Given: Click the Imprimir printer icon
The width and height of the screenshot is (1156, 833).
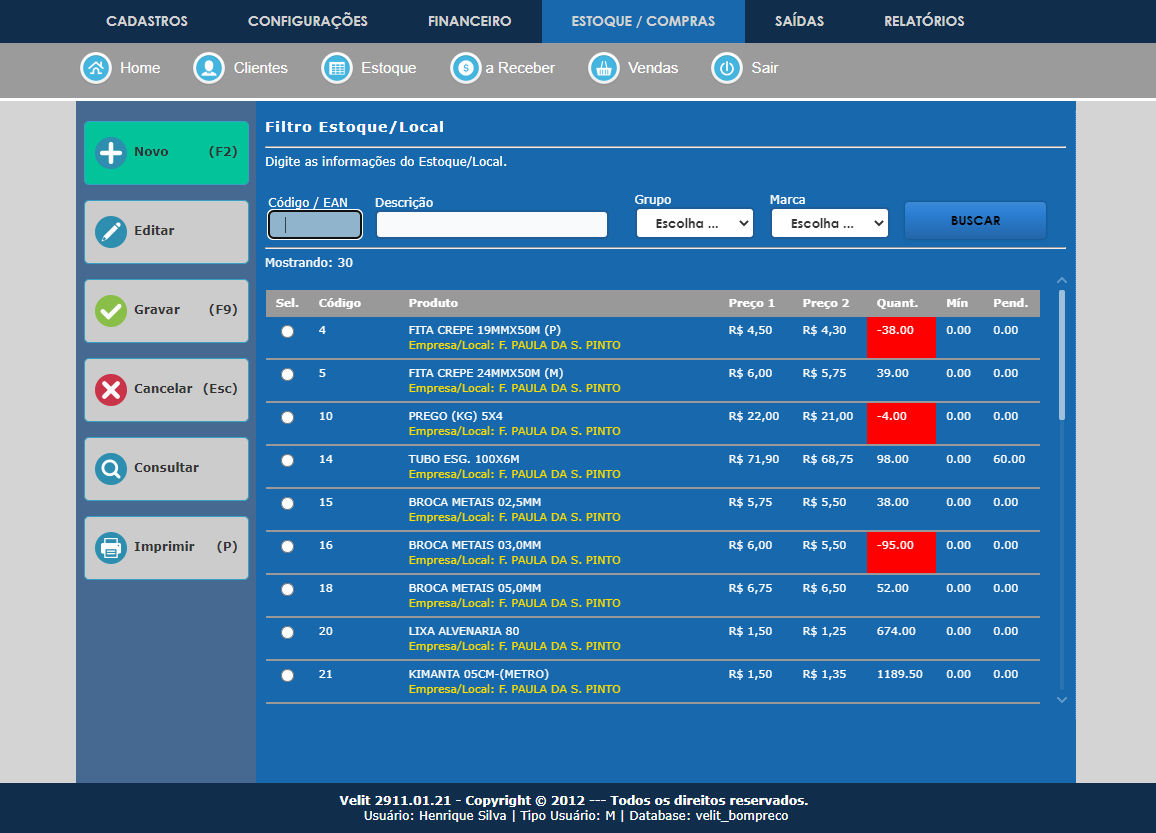Looking at the screenshot, I should pyautogui.click(x=111, y=547).
